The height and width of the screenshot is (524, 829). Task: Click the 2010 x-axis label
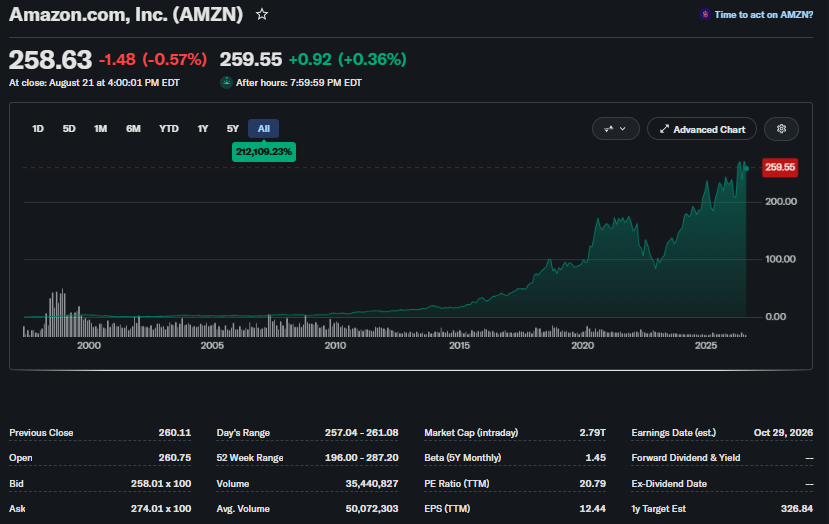pos(335,345)
